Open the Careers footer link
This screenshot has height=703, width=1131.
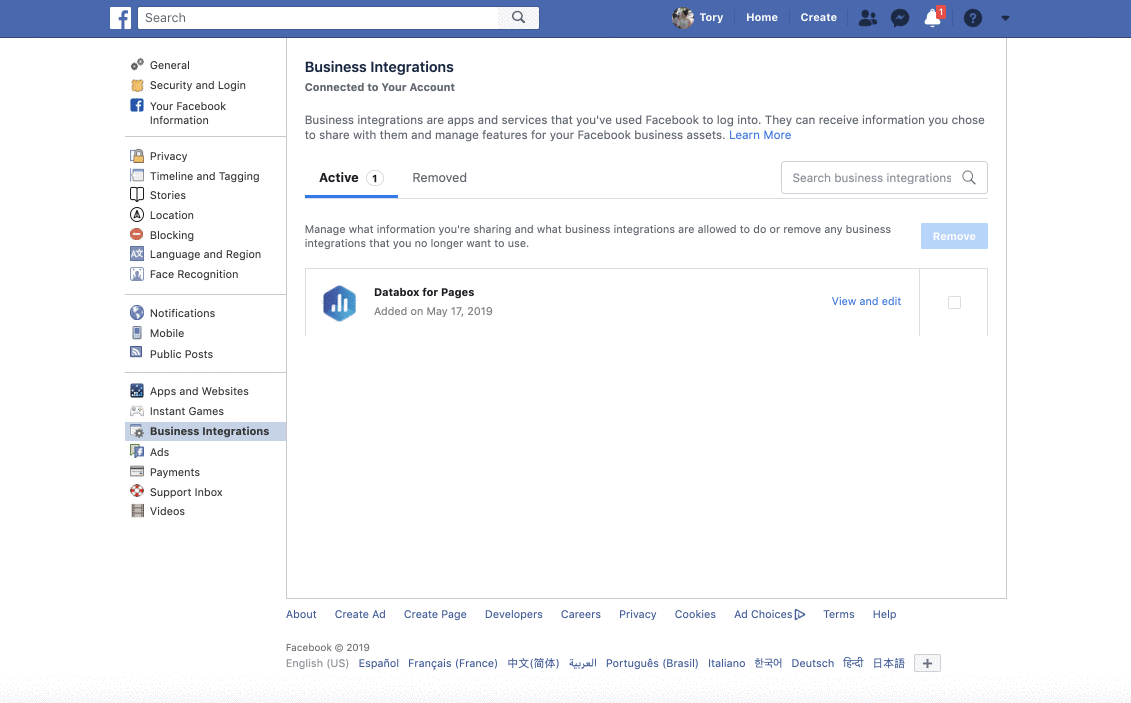point(581,614)
